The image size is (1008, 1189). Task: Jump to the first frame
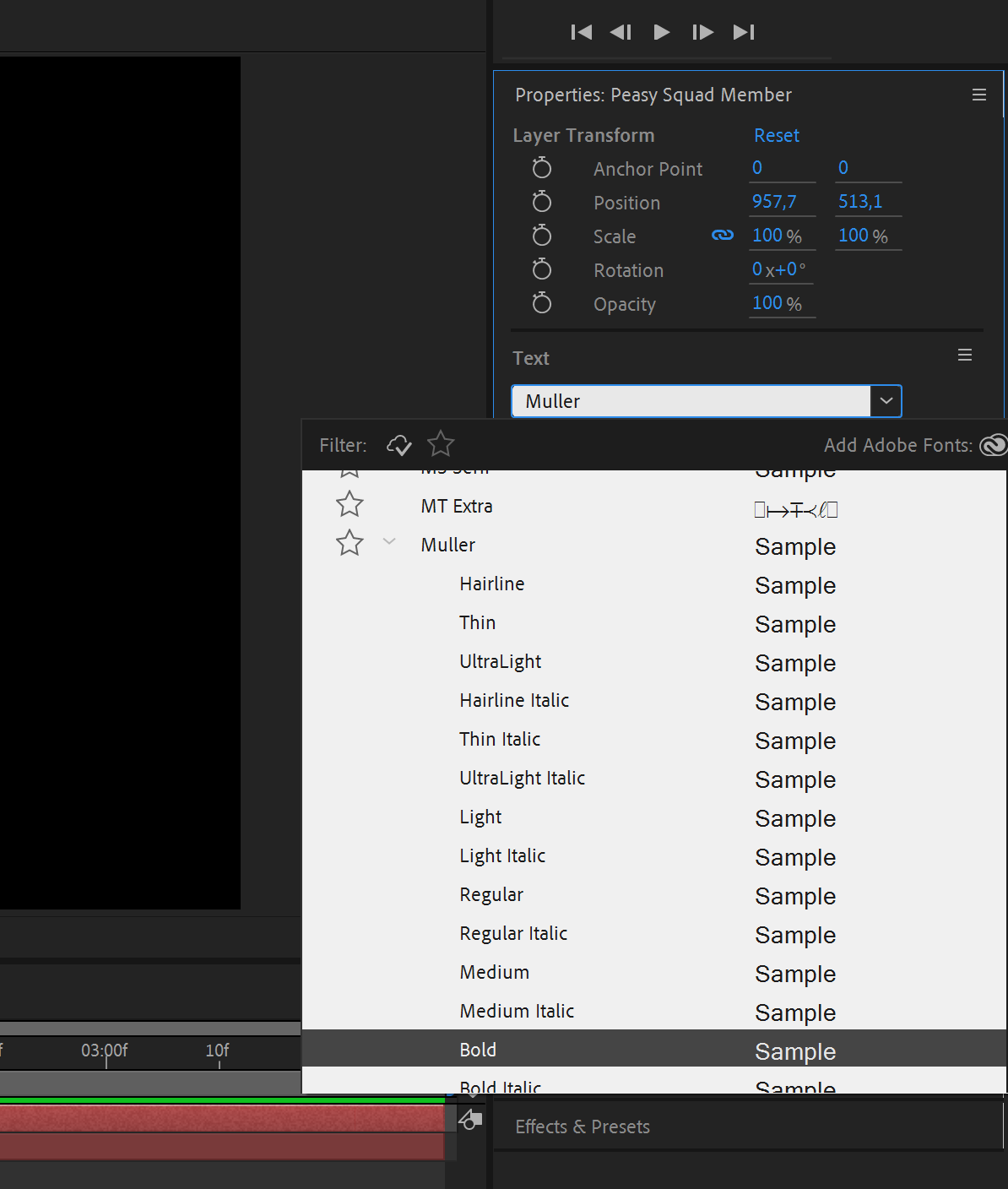pos(581,32)
